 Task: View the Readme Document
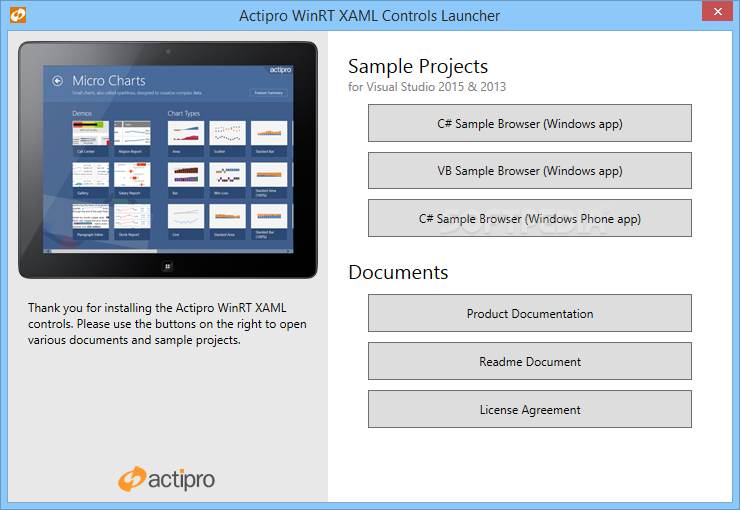coord(530,361)
